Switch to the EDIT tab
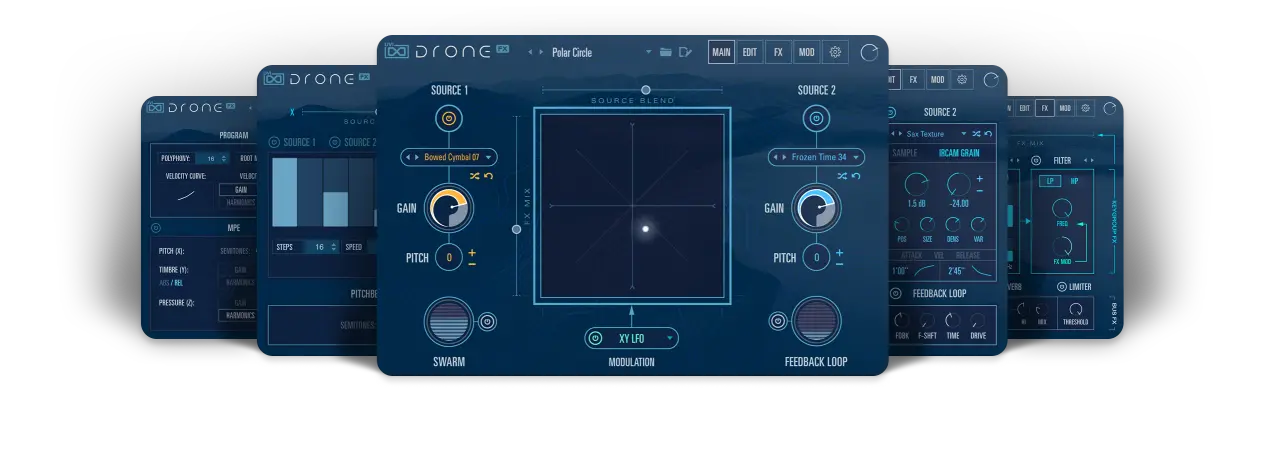 tap(749, 52)
